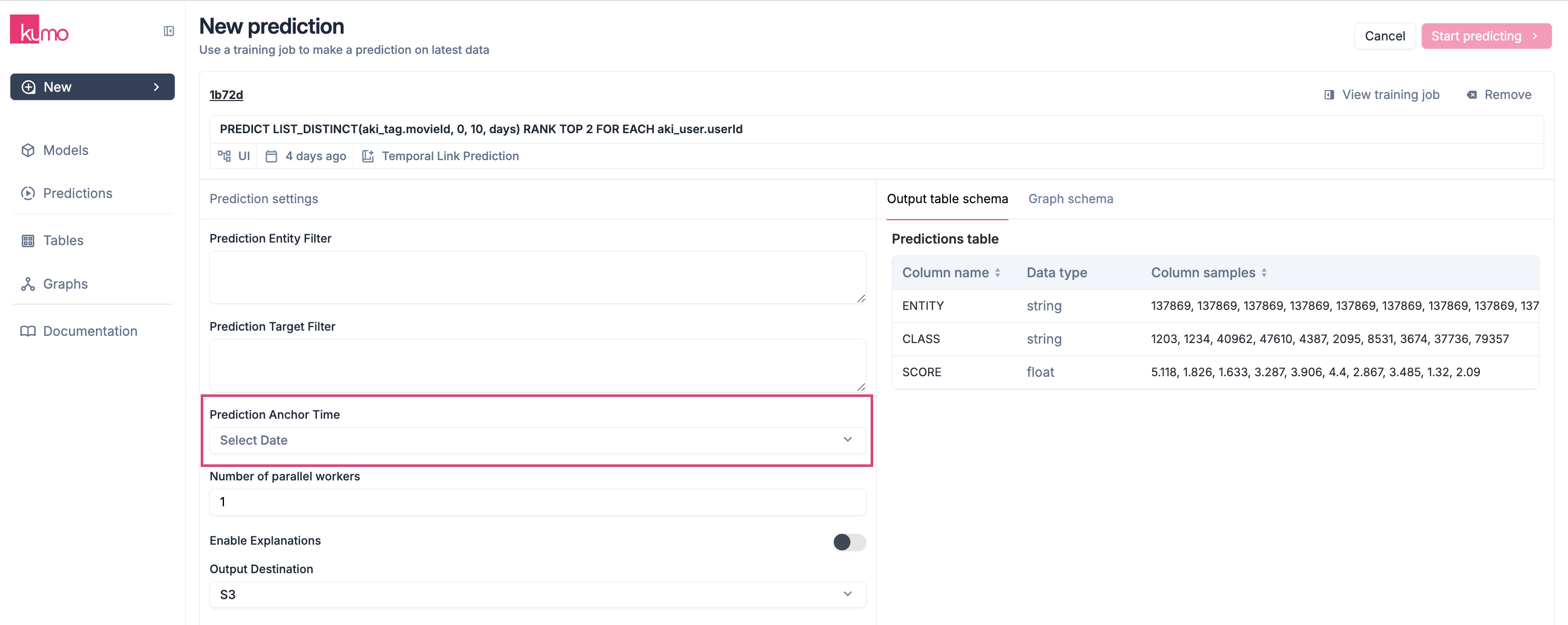Image resolution: width=1568 pixels, height=625 pixels.
Task: Click the Remove icon on training job
Action: click(x=1471, y=95)
